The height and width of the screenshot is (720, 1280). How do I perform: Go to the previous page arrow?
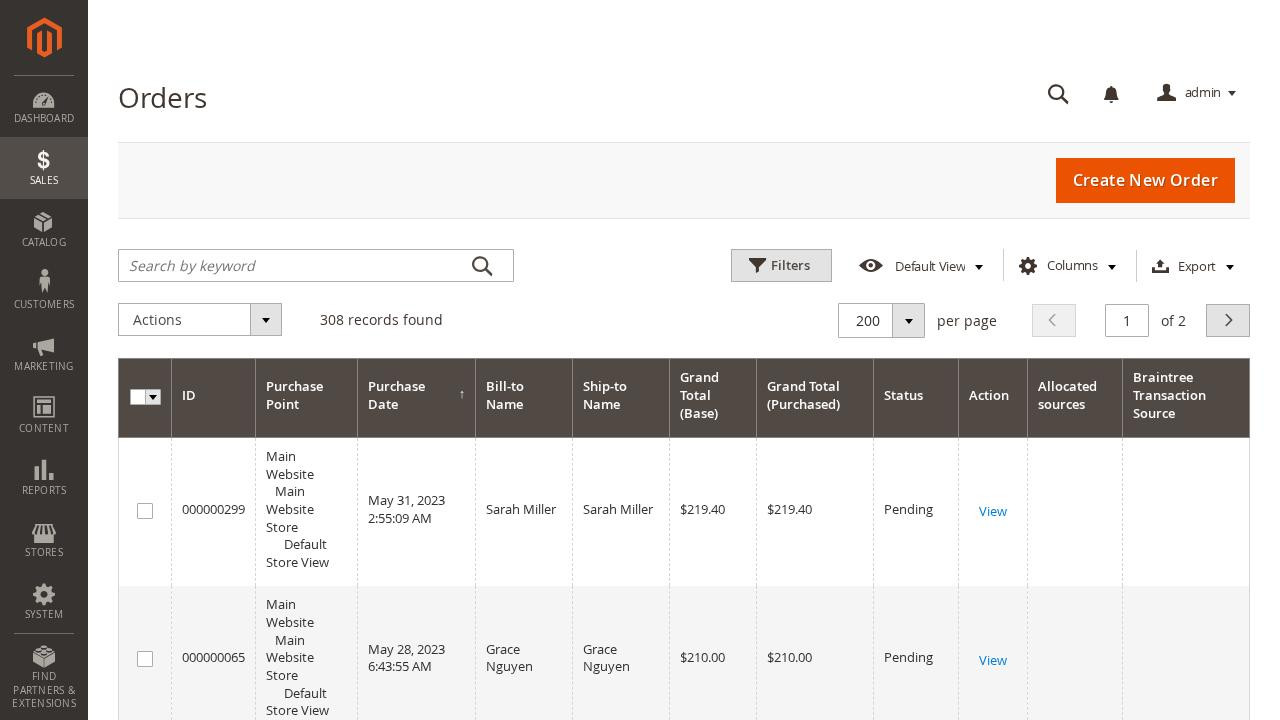[x=1054, y=321]
